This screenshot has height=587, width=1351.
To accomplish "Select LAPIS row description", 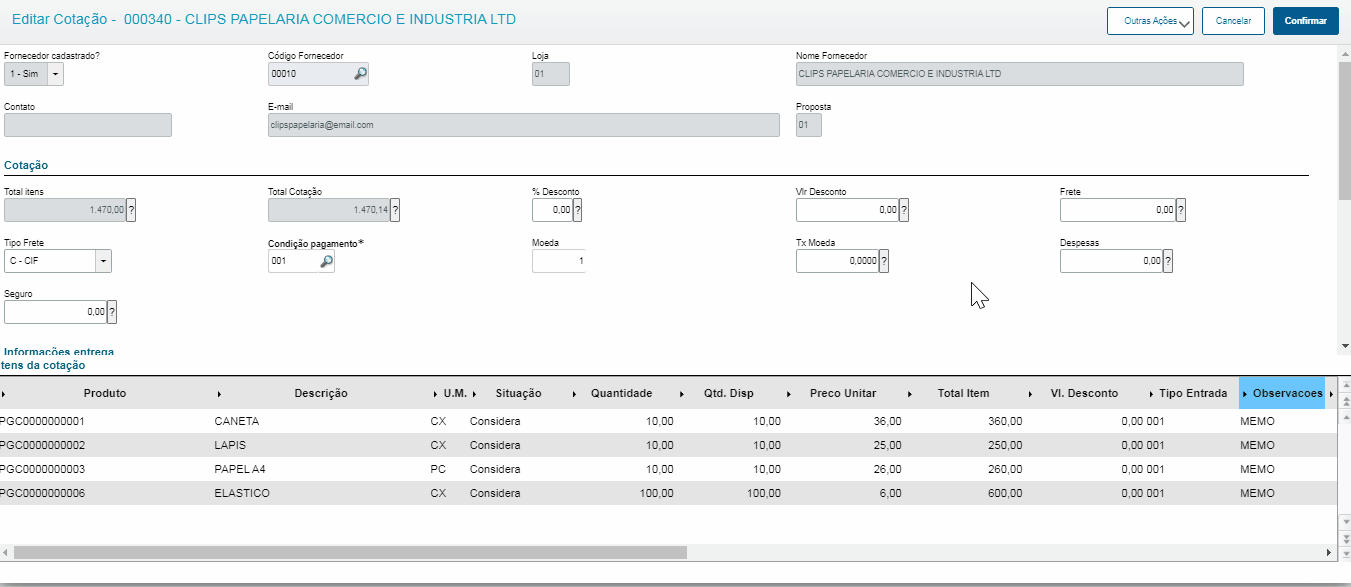I will (x=229, y=445).
